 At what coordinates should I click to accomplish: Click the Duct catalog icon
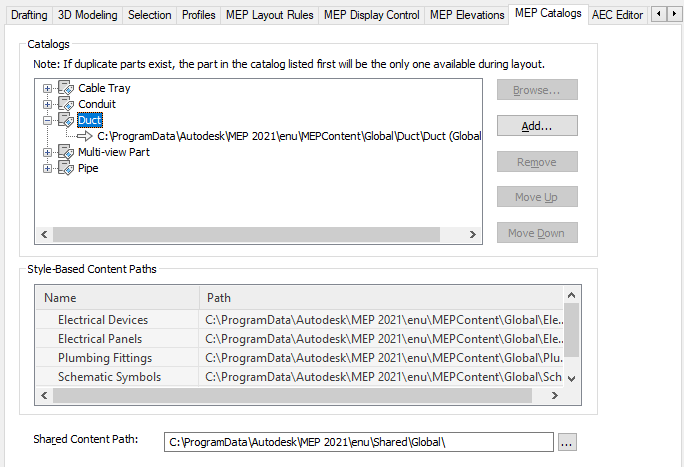coord(66,121)
